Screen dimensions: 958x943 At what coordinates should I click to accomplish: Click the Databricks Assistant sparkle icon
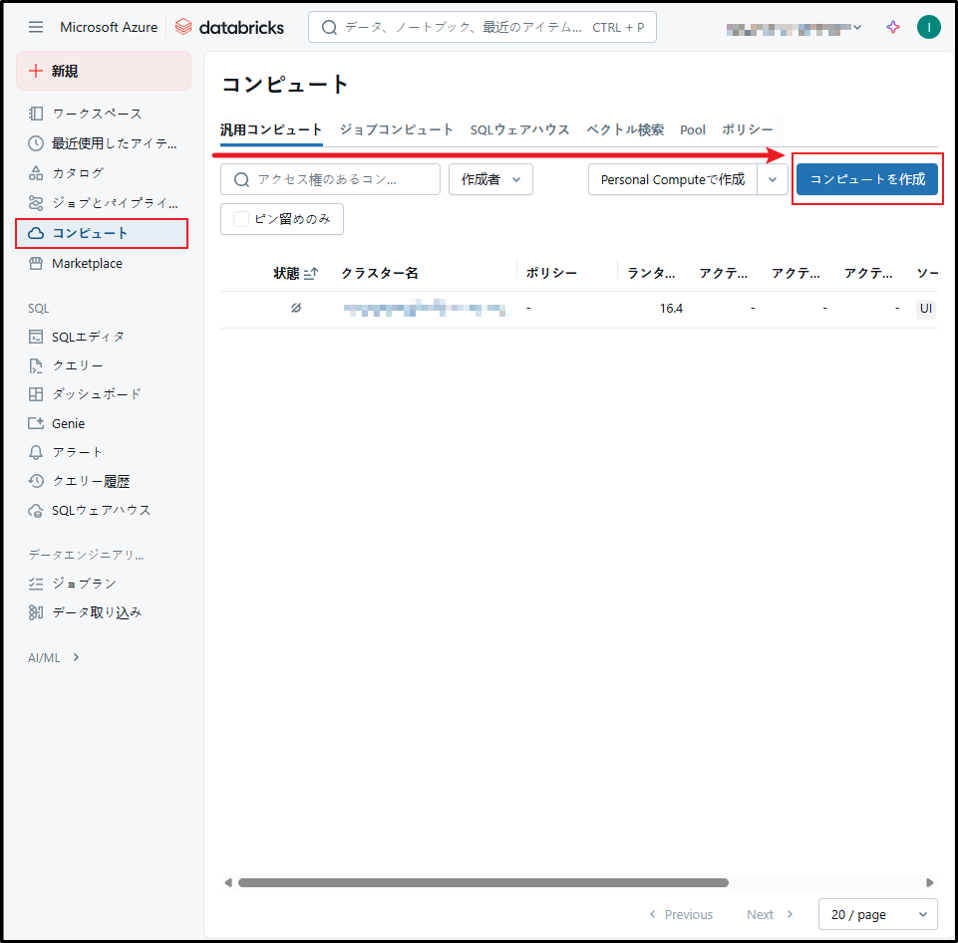(893, 27)
